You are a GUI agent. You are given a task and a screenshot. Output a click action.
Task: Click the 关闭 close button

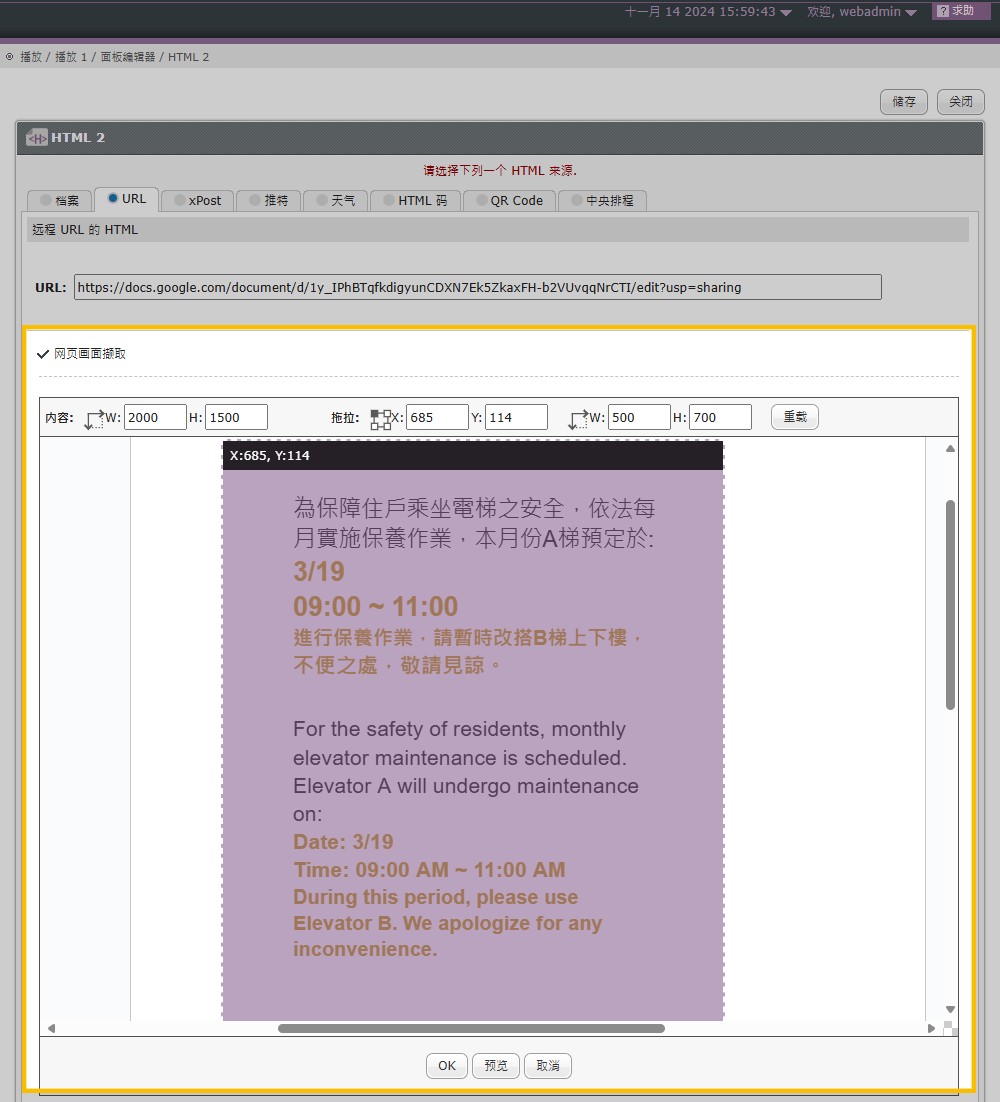pos(961,102)
